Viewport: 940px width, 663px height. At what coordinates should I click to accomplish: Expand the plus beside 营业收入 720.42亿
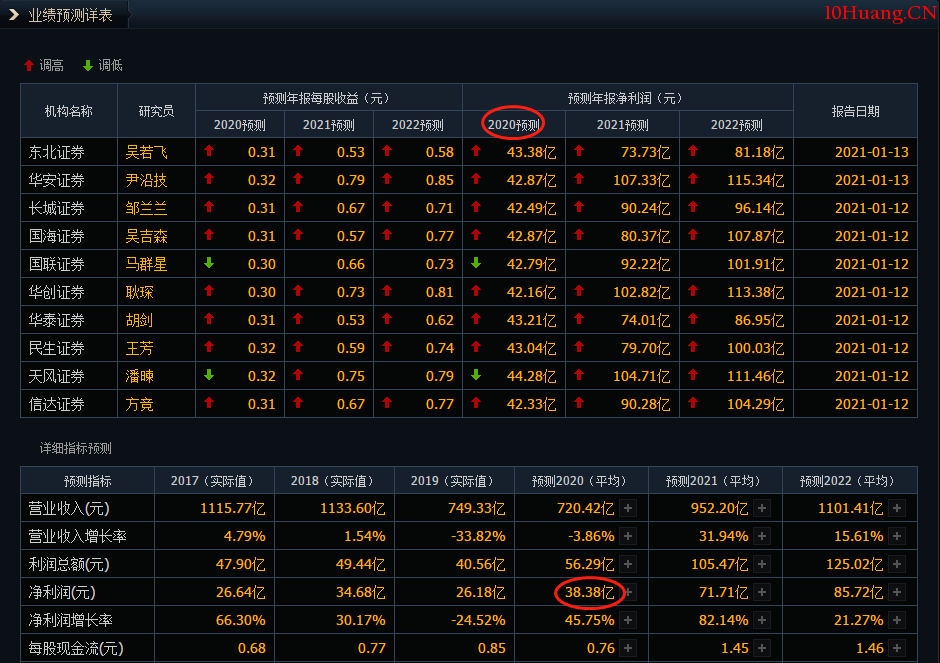click(628, 508)
